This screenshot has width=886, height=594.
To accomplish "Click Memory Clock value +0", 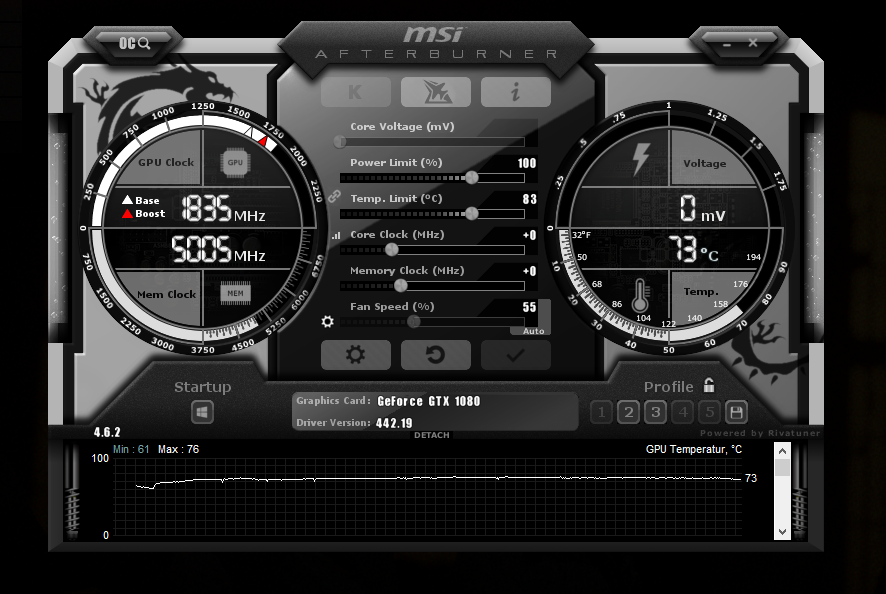I will (x=529, y=271).
